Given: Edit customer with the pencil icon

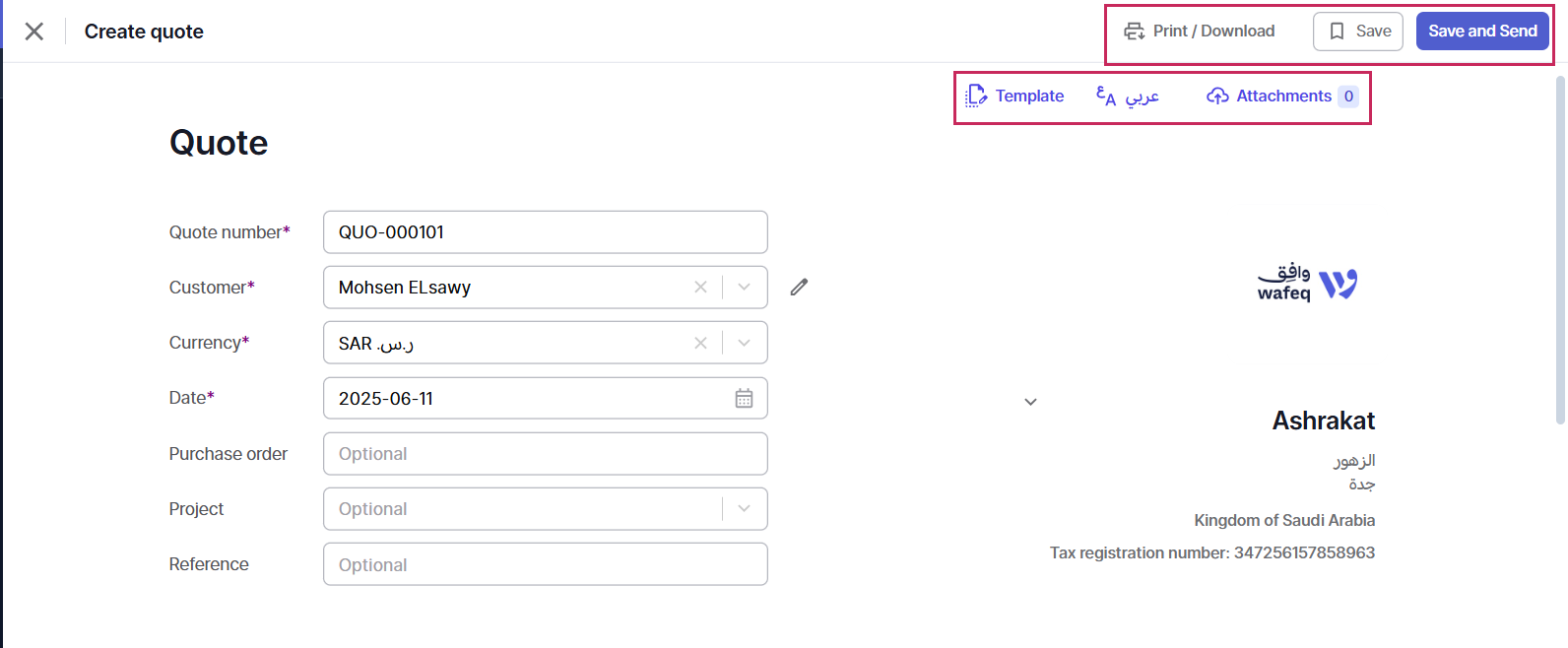Looking at the screenshot, I should click(799, 287).
